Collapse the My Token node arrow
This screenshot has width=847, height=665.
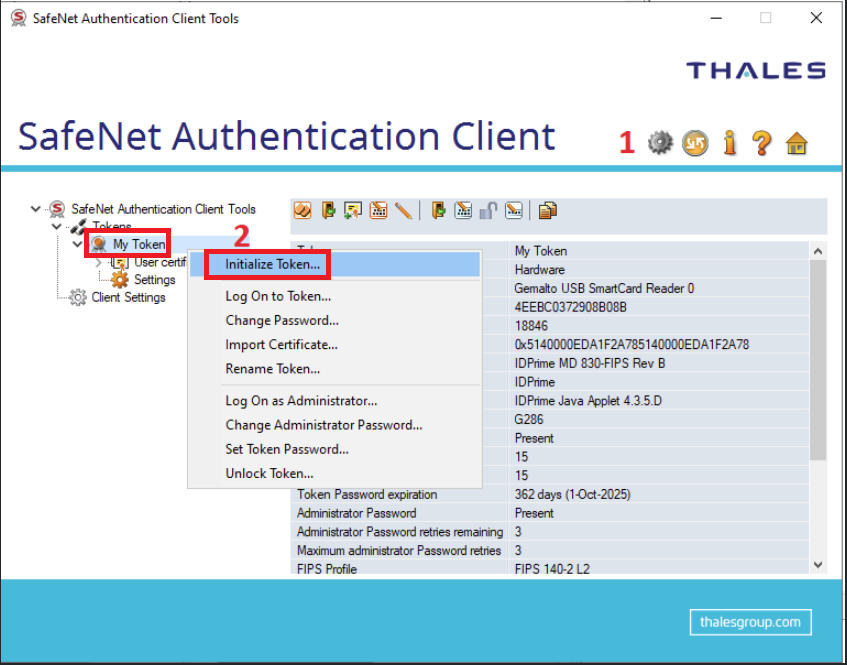pyautogui.click(x=78, y=244)
